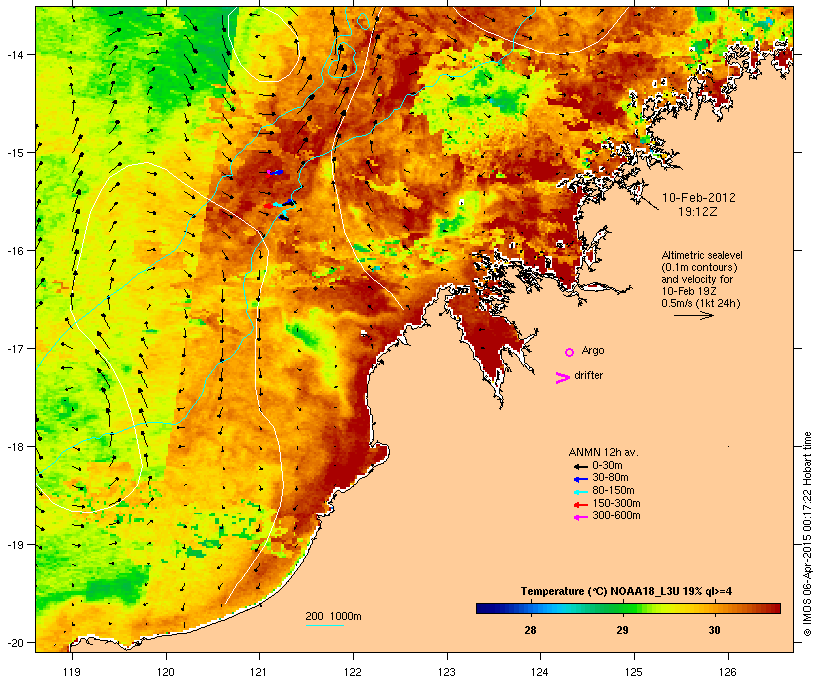Viewport: 820px width, 680px height.
Task: Click the '124' longitude axis label
Action: click(540, 672)
